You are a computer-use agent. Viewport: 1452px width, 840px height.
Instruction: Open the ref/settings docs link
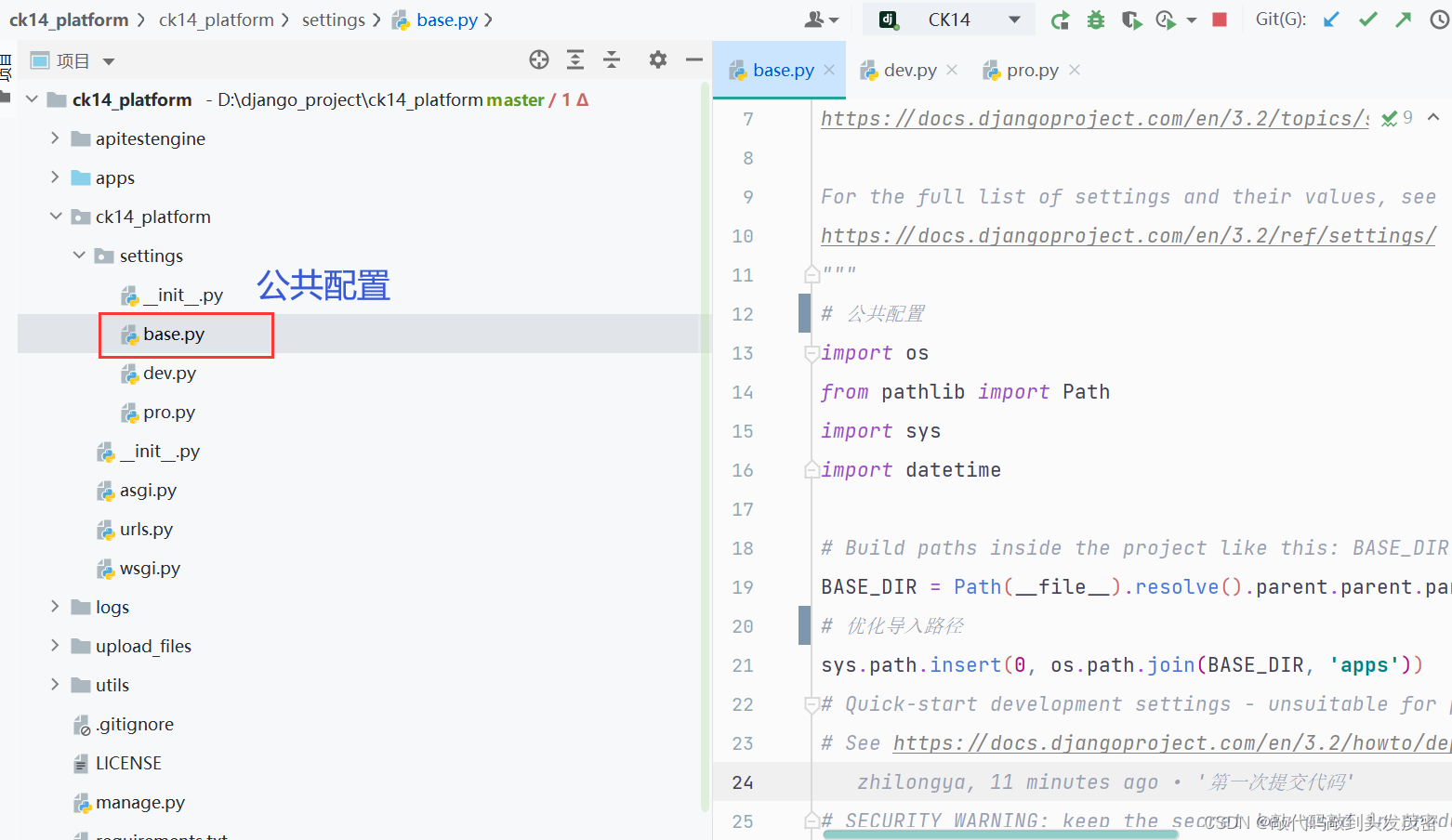(1129, 236)
